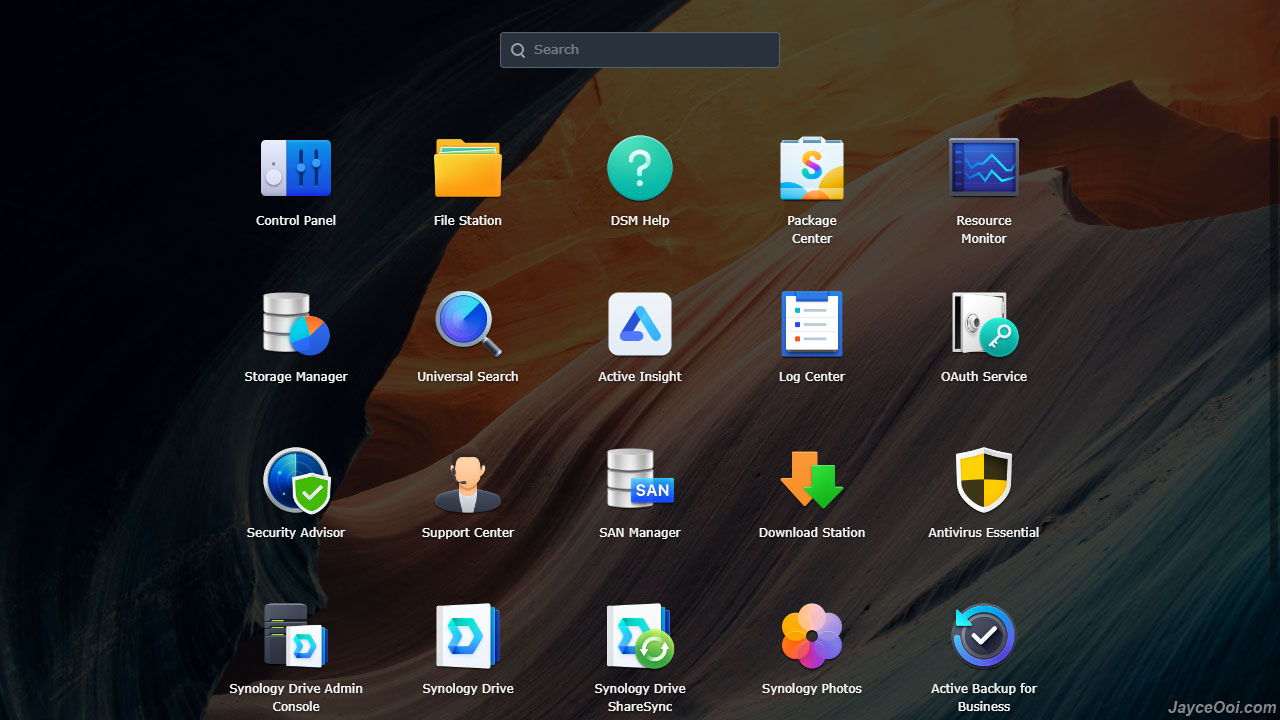
Task: Open DSM Help
Action: pyautogui.click(x=640, y=168)
